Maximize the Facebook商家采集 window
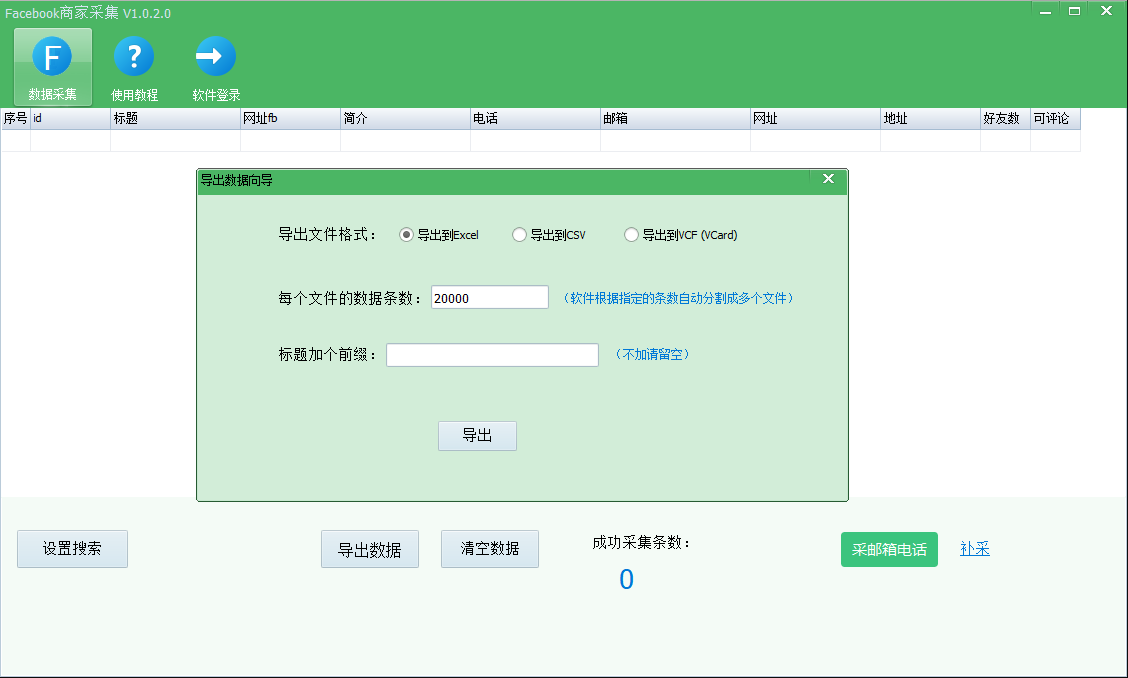1128x678 pixels. [x=1074, y=11]
